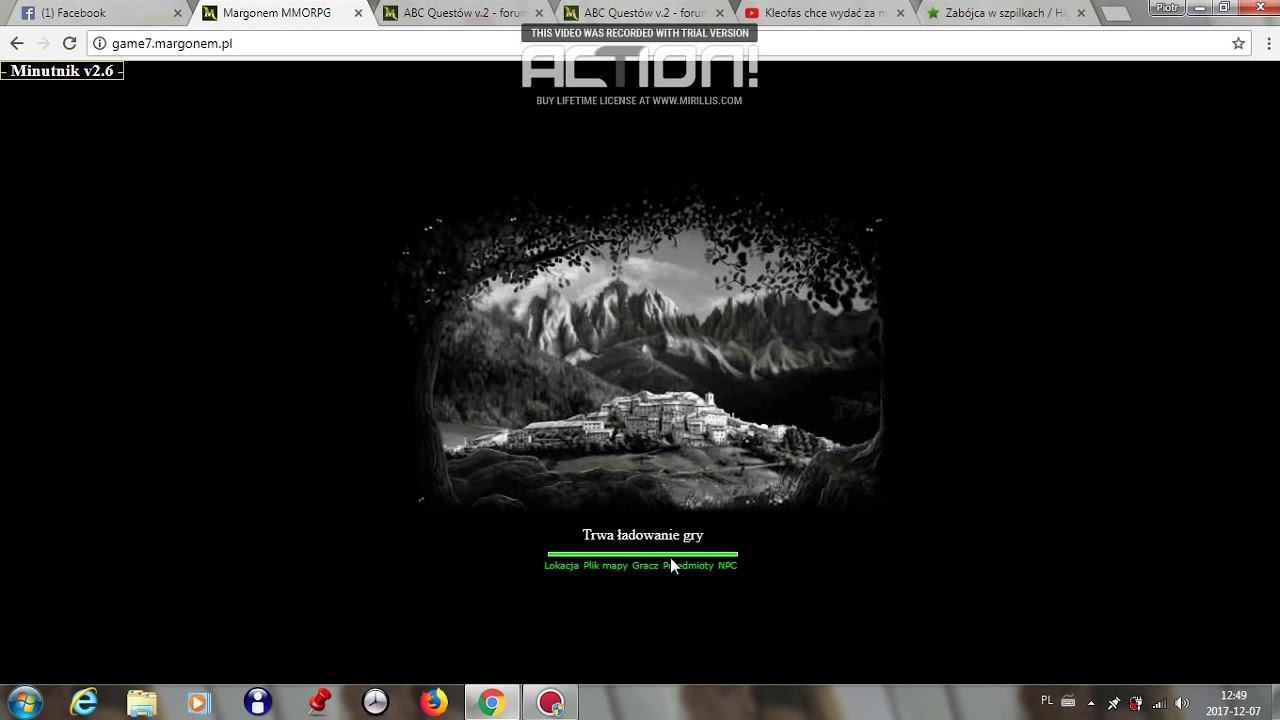1280x720 pixels.
Task: Switch to Chrome on the taskbar
Action: [x=491, y=703]
